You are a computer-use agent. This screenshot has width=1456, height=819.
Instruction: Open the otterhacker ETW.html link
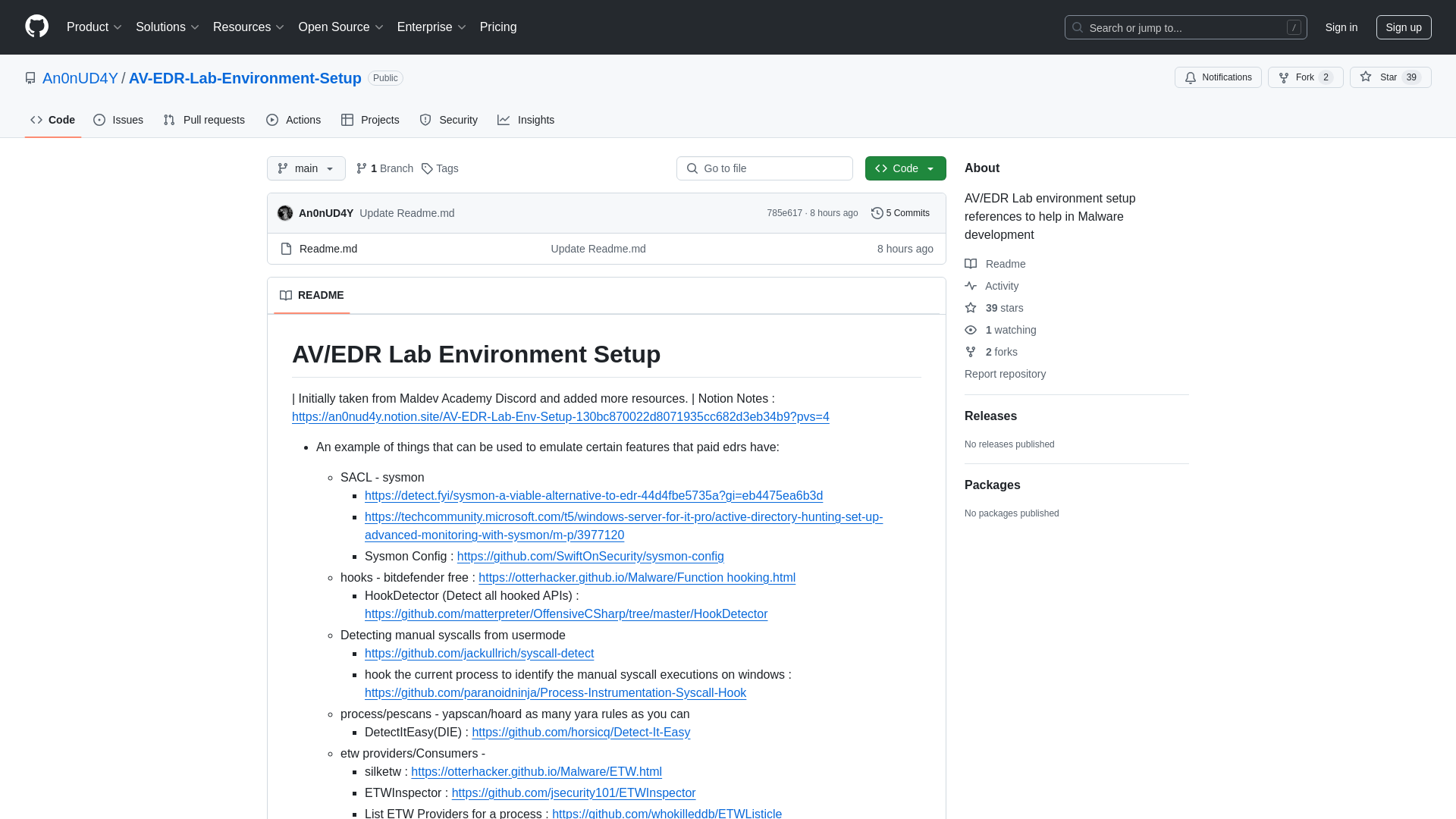pyautogui.click(x=536, y=772)
